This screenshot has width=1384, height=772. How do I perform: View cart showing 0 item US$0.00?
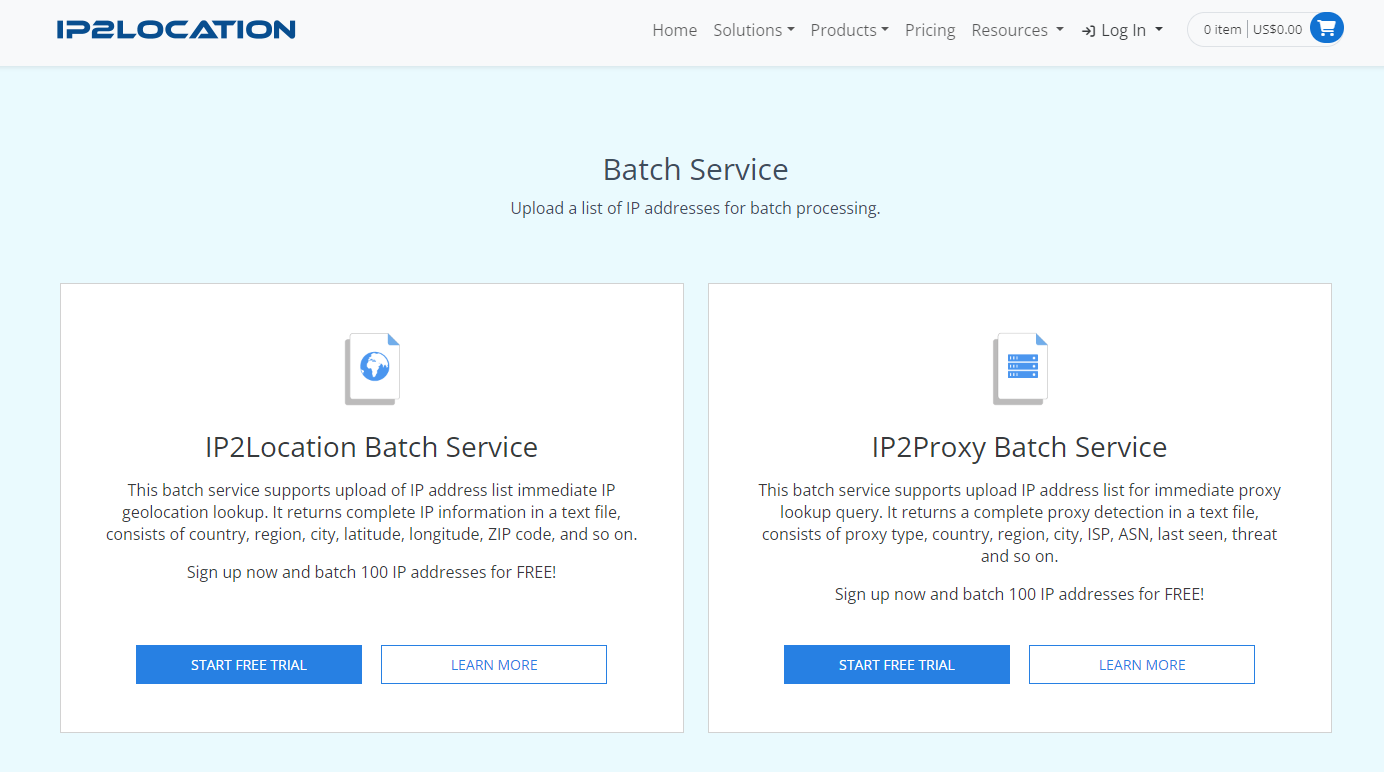(x=1265, y=29)
